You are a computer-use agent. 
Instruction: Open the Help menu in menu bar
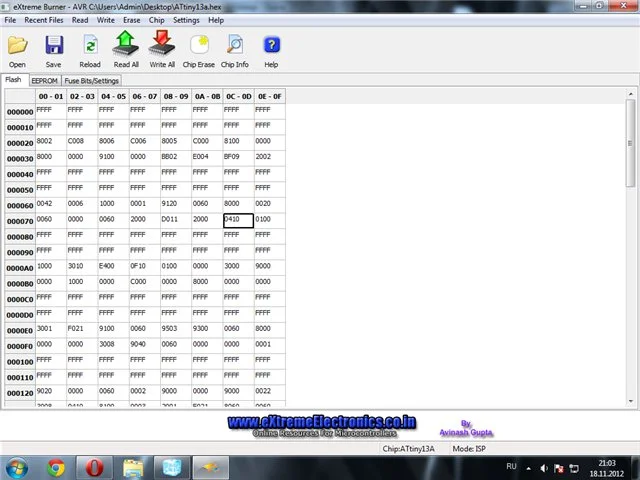(x=216, y=20)
